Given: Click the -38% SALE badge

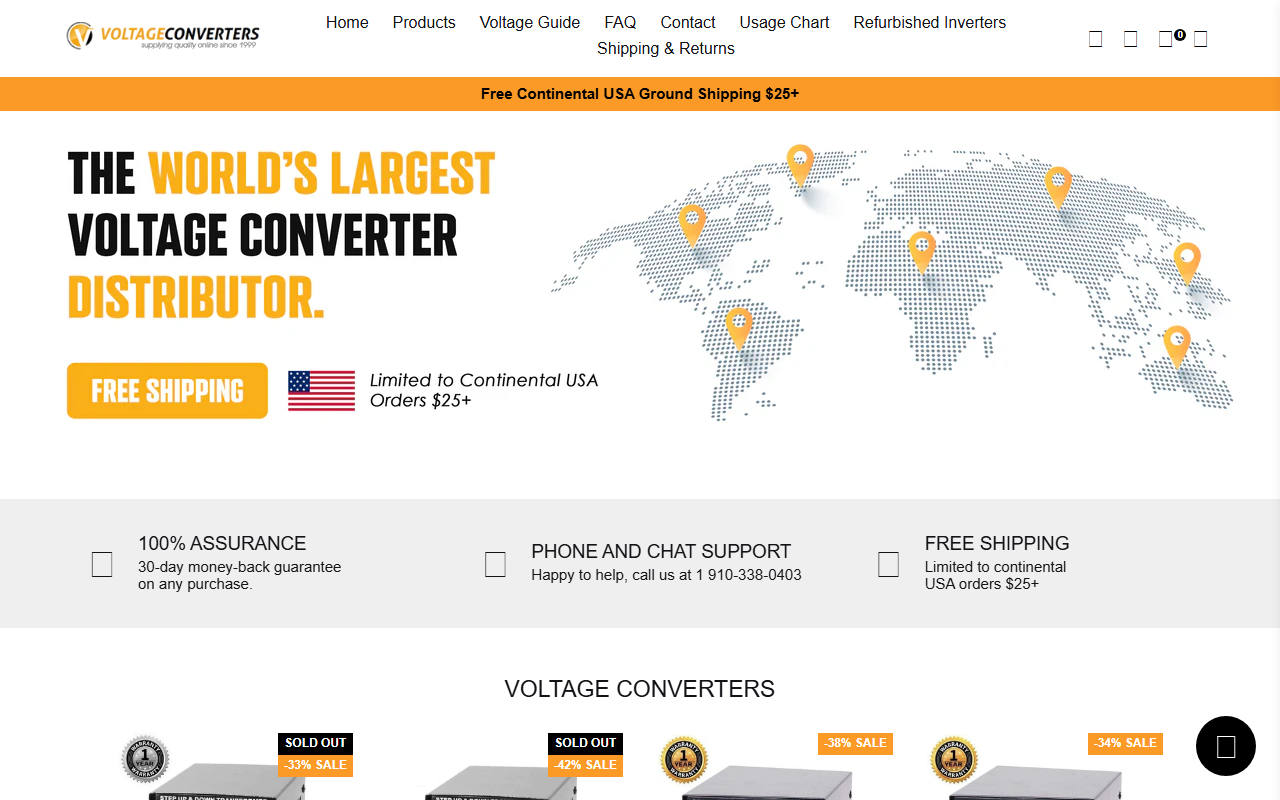Looking at the screenshot, I should 855,743.
